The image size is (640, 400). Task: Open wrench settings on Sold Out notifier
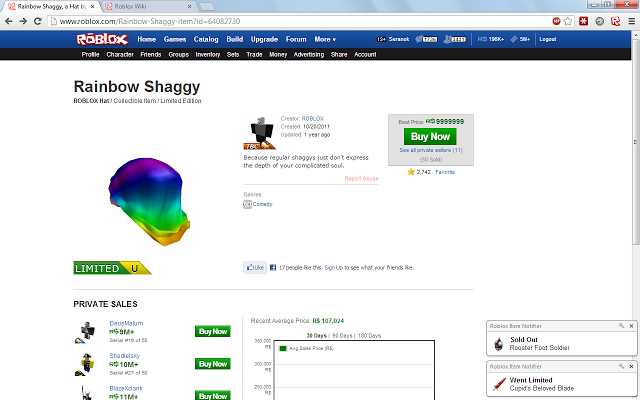tap(621, 326)
